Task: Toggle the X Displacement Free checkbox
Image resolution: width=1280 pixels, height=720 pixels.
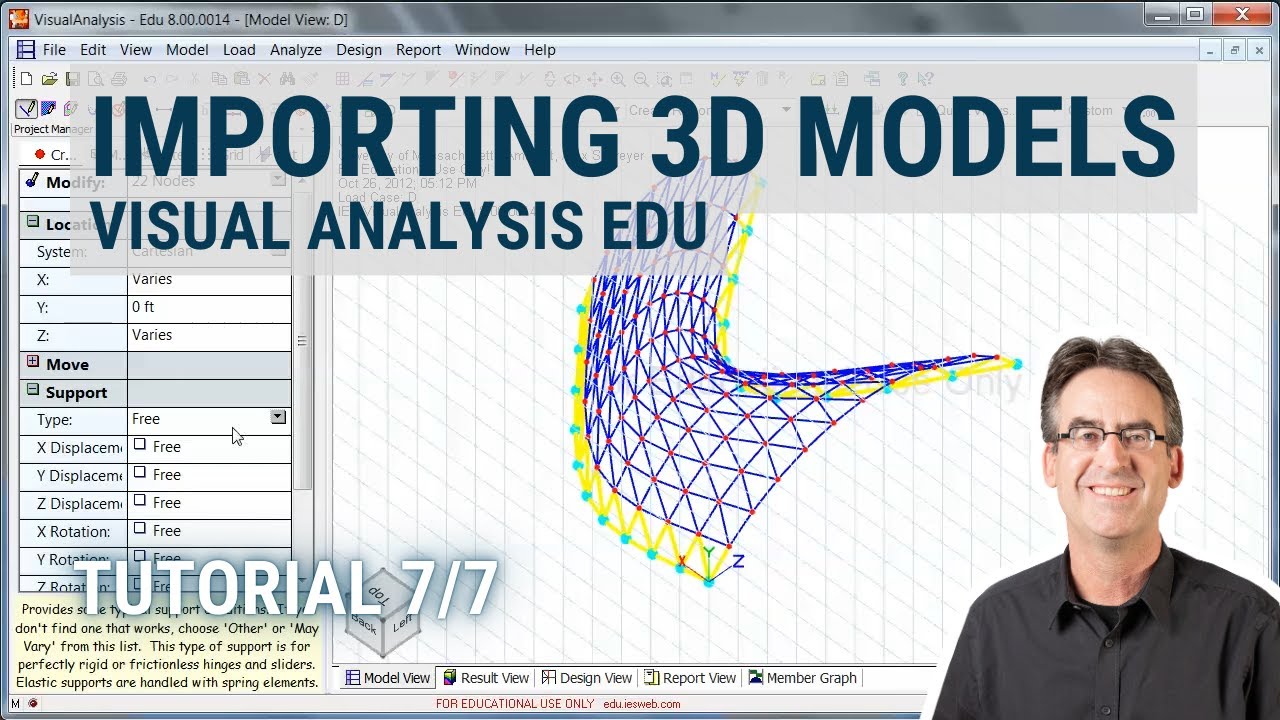Action: coord(140,444)
